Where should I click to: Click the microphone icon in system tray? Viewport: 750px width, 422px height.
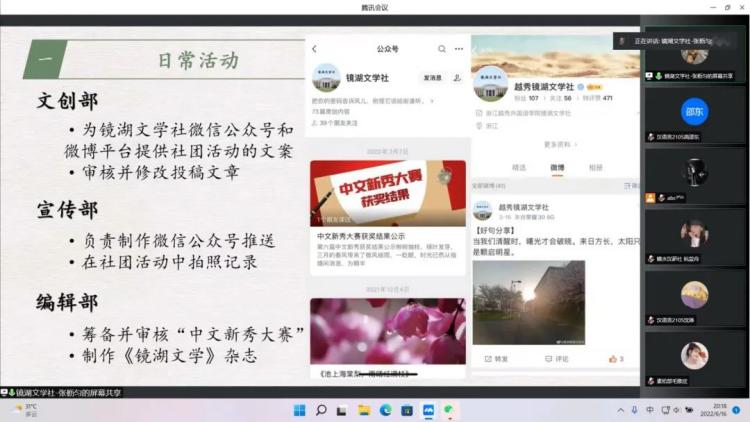point(635,410)
